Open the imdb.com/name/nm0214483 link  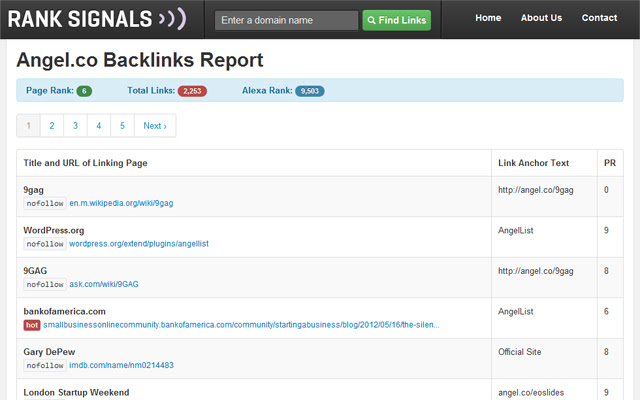pos(121,365)
